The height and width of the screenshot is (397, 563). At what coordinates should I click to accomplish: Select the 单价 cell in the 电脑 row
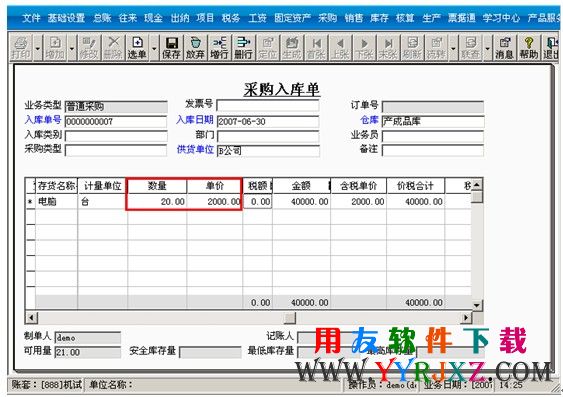pyautogui.click(x=214, y=202)
